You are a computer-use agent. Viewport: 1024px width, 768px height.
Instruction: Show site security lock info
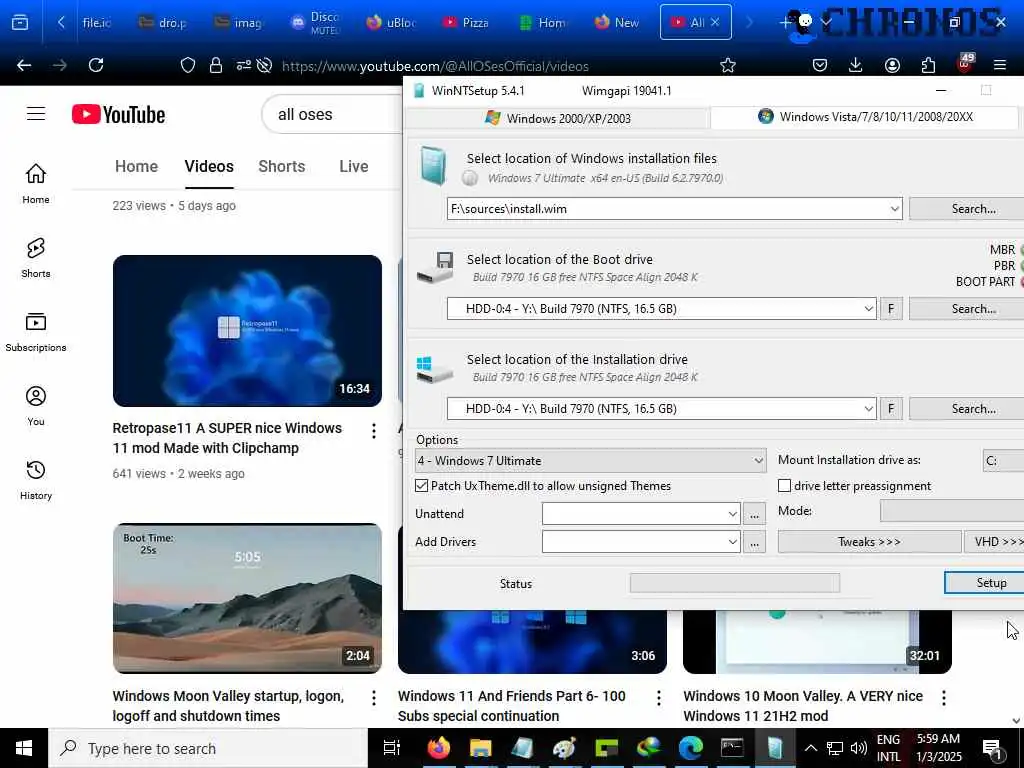[x=216, y=65]
